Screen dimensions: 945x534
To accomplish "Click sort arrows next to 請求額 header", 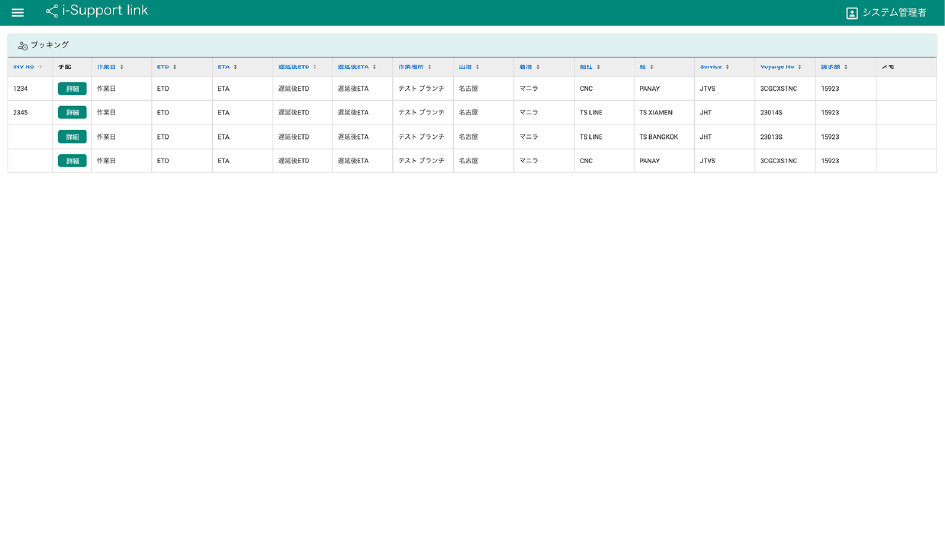I will coord(846,67).
